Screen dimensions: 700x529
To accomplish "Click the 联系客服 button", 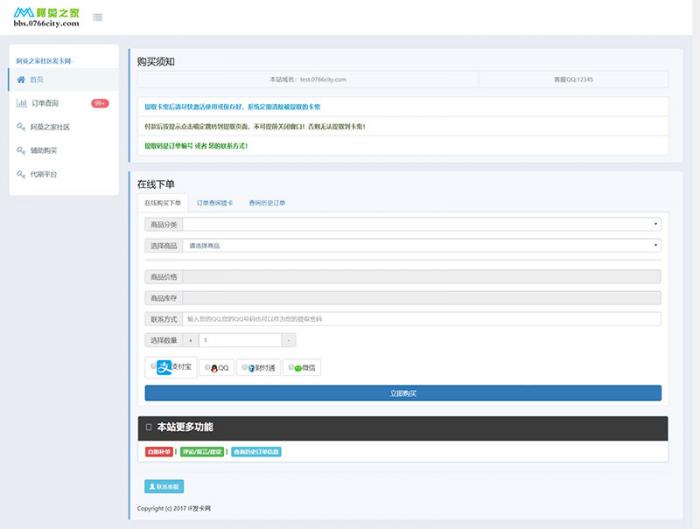I will click(164, 486).
